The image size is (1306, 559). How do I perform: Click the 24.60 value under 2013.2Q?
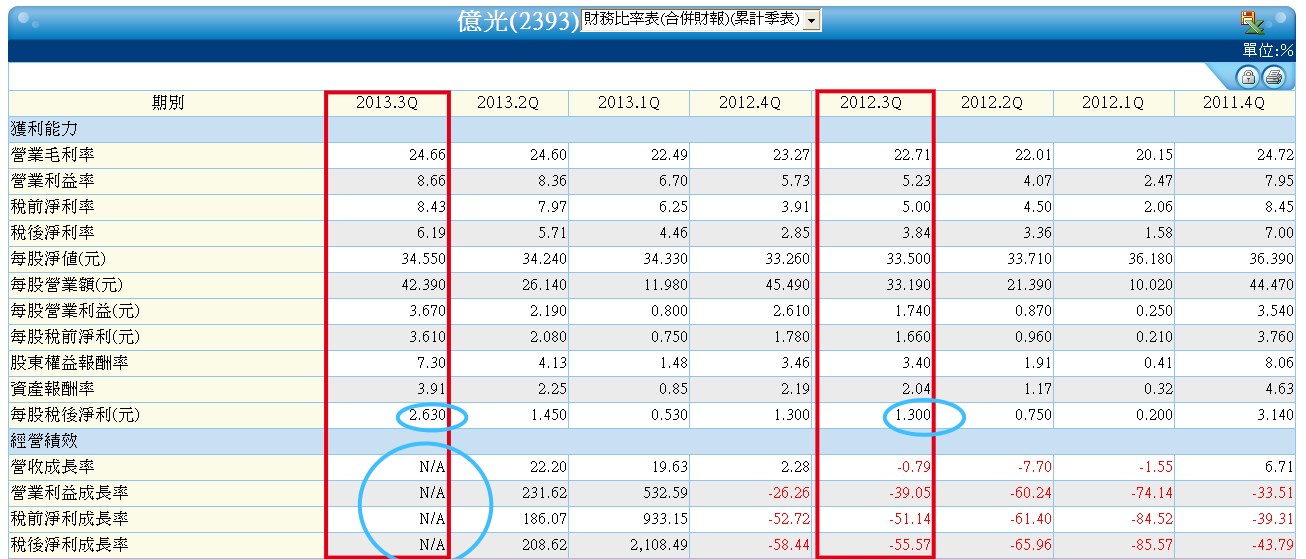[x=548, y=155]
